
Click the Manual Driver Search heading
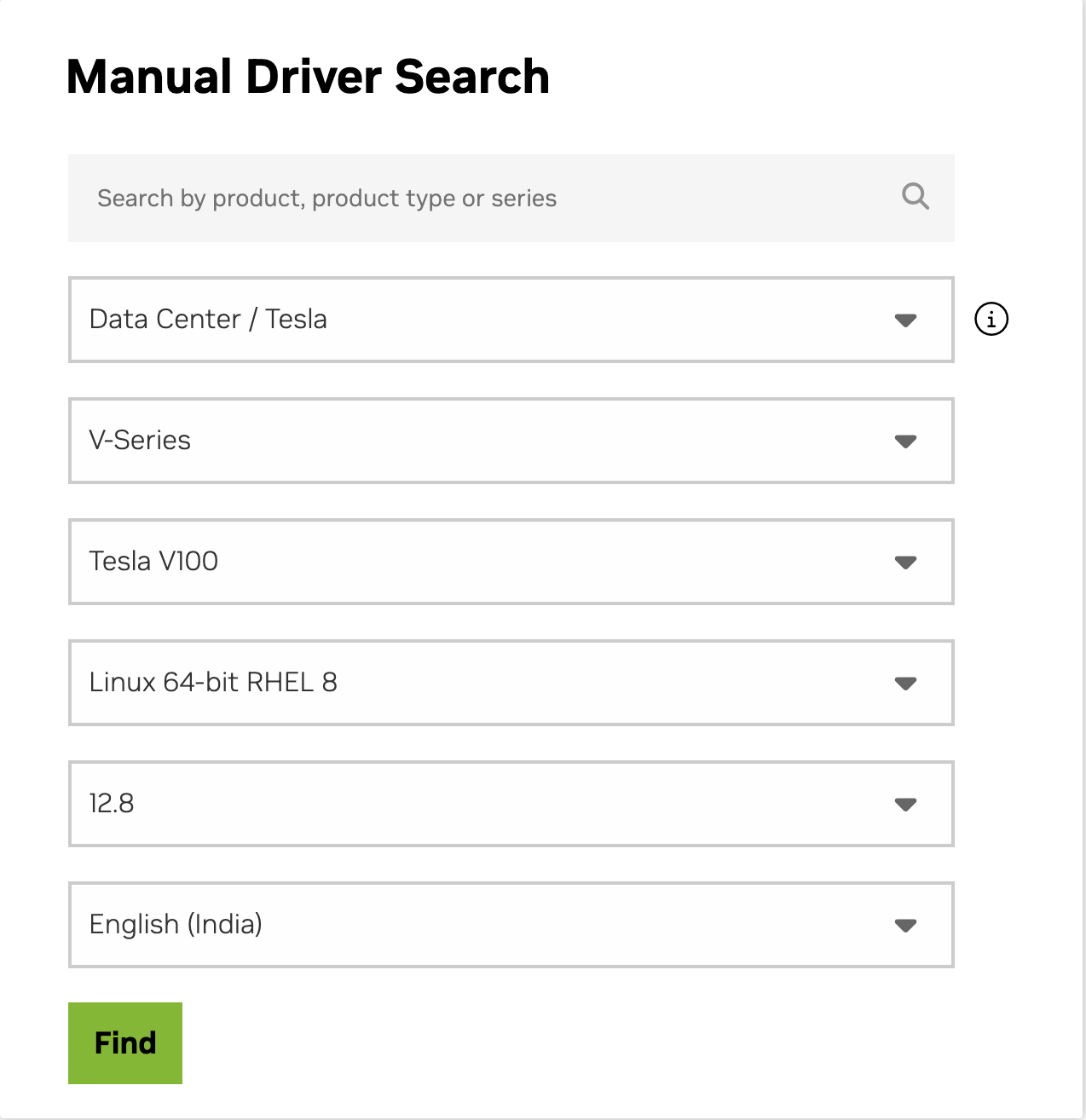coord(308,77)
